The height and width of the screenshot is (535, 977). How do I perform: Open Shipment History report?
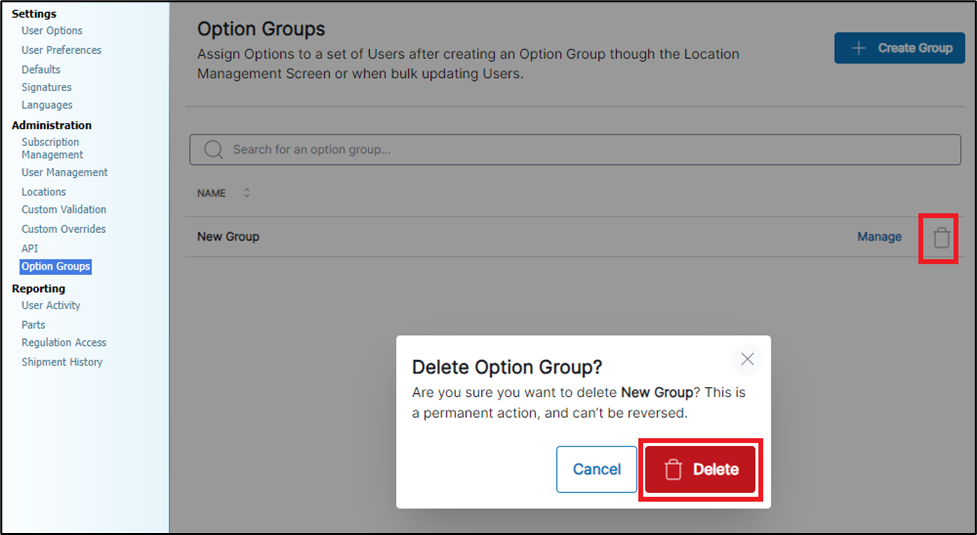62,362
